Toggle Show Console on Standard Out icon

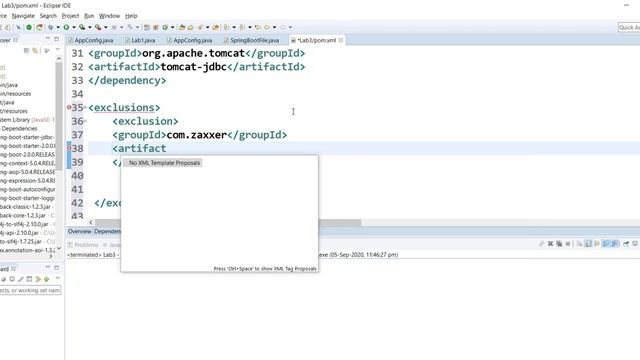[x=606, y=244]
